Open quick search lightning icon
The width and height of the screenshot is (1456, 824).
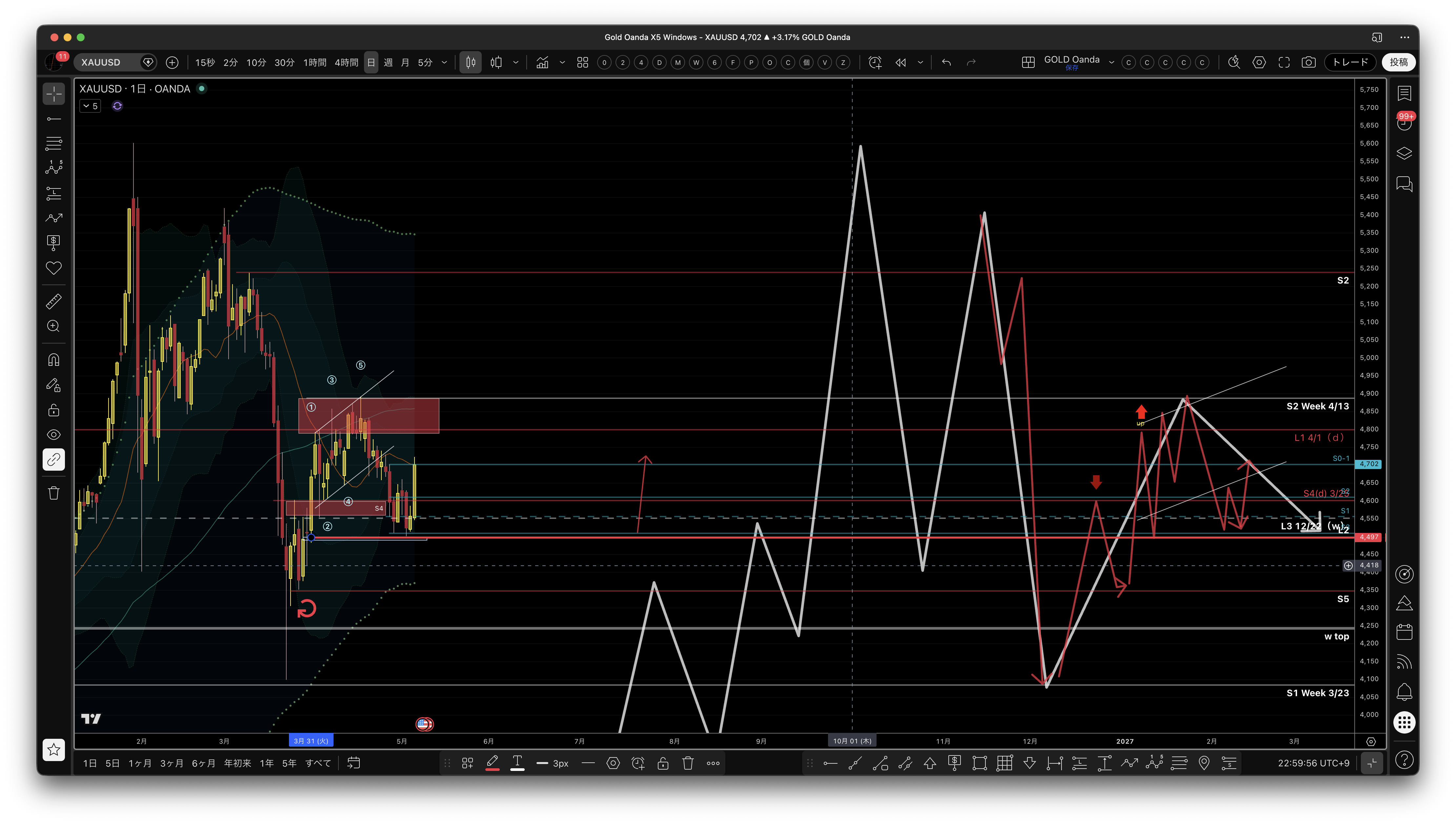coord(1234,62)
